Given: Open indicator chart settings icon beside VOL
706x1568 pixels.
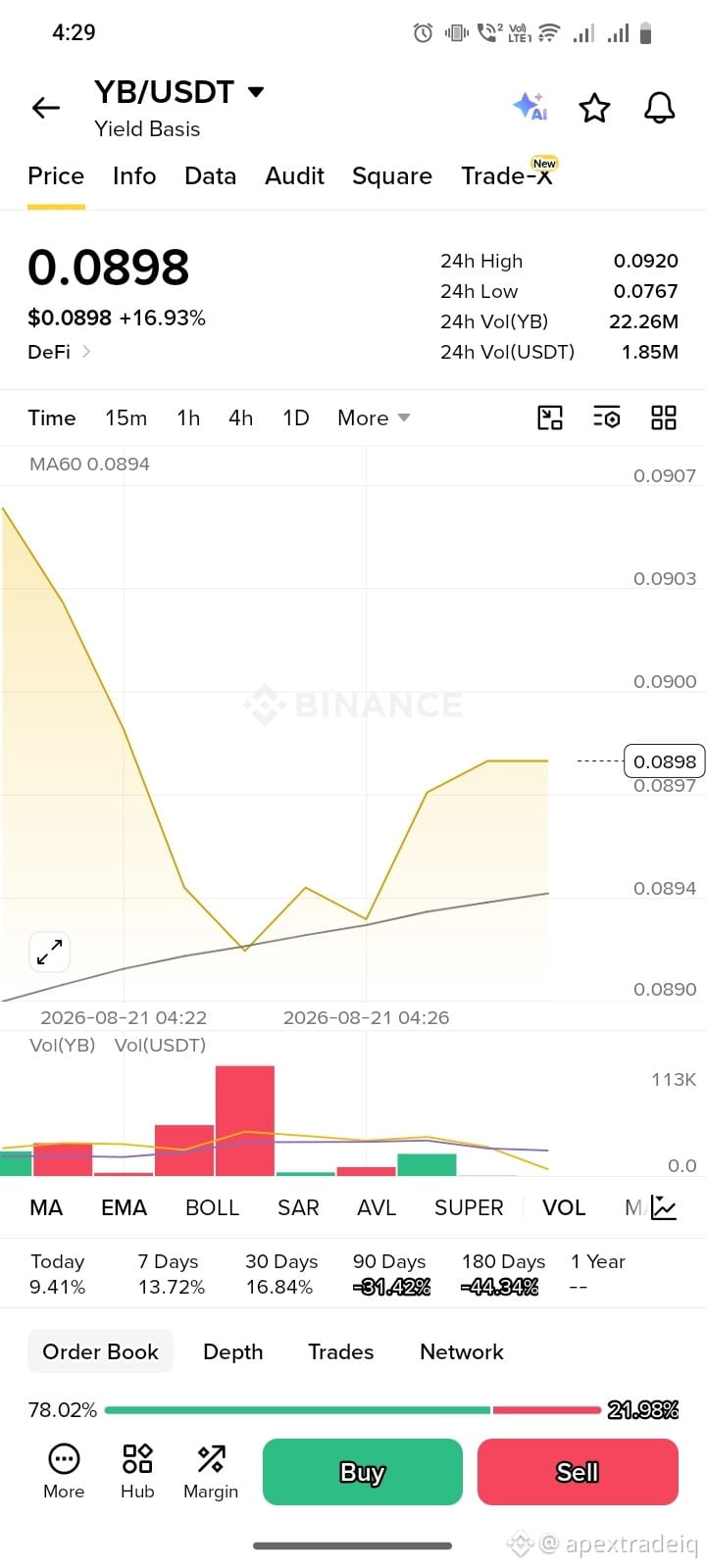Looking at the screenshot, I should pos(664,1207).
